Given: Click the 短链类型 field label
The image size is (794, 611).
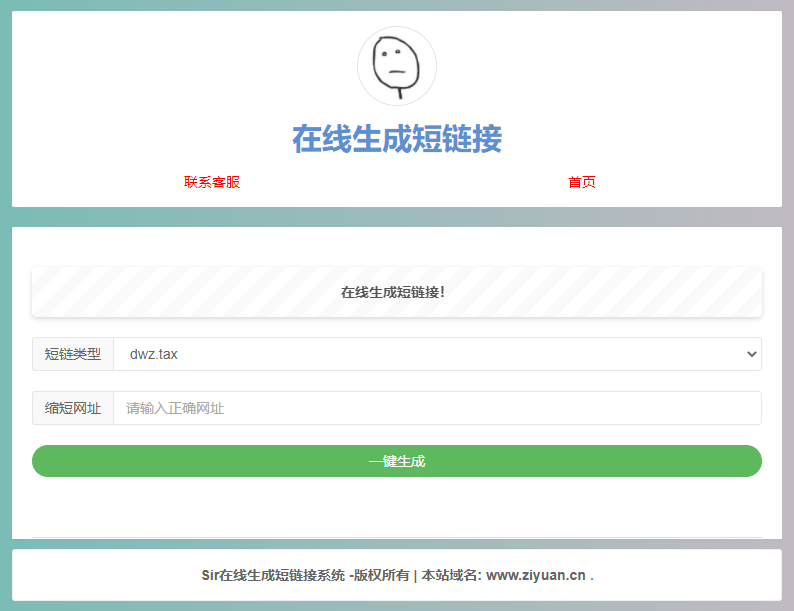Looking at the screenshot, I should (73, 354).
